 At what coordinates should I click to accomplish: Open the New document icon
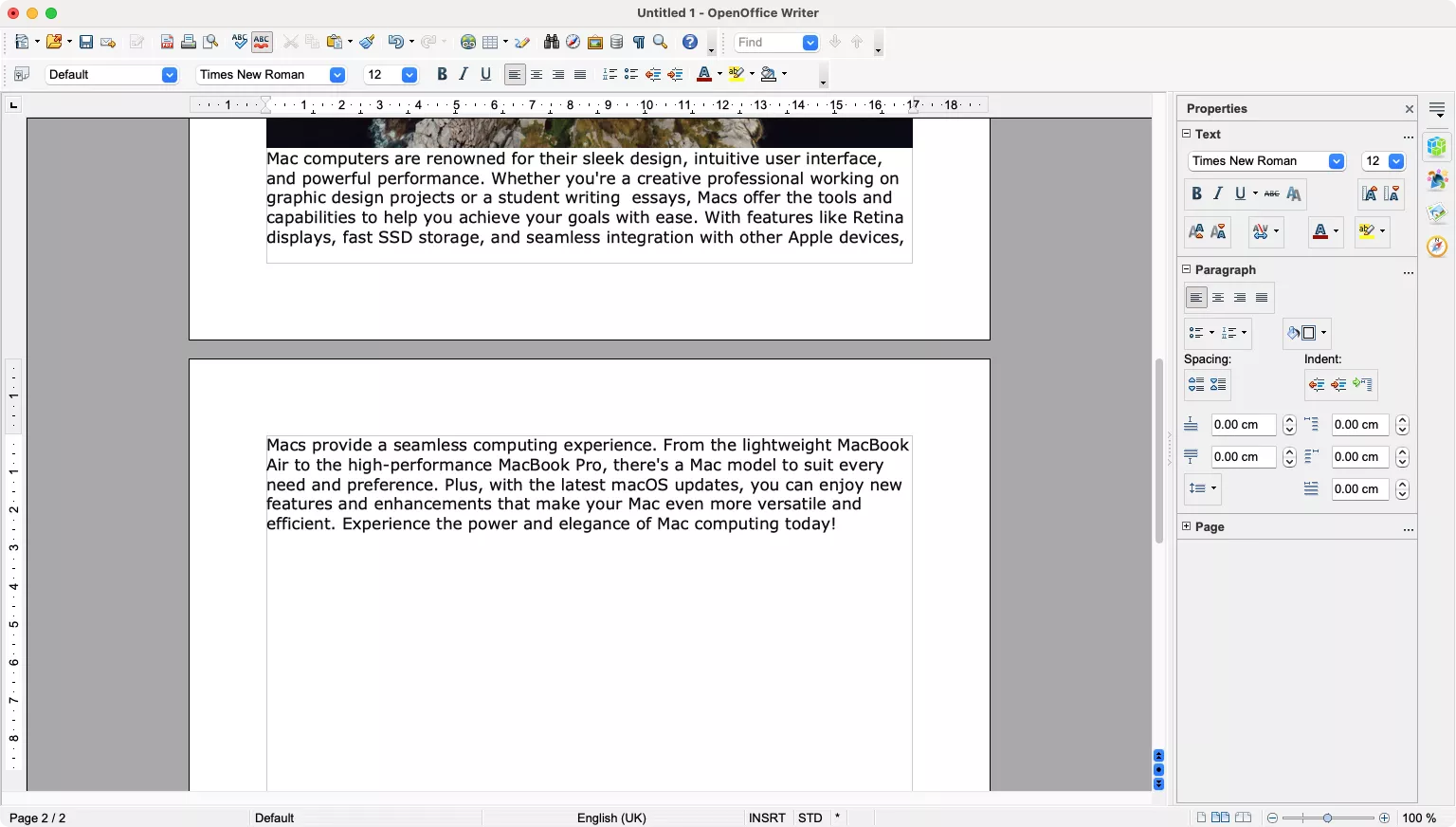[x=22, y=42]
